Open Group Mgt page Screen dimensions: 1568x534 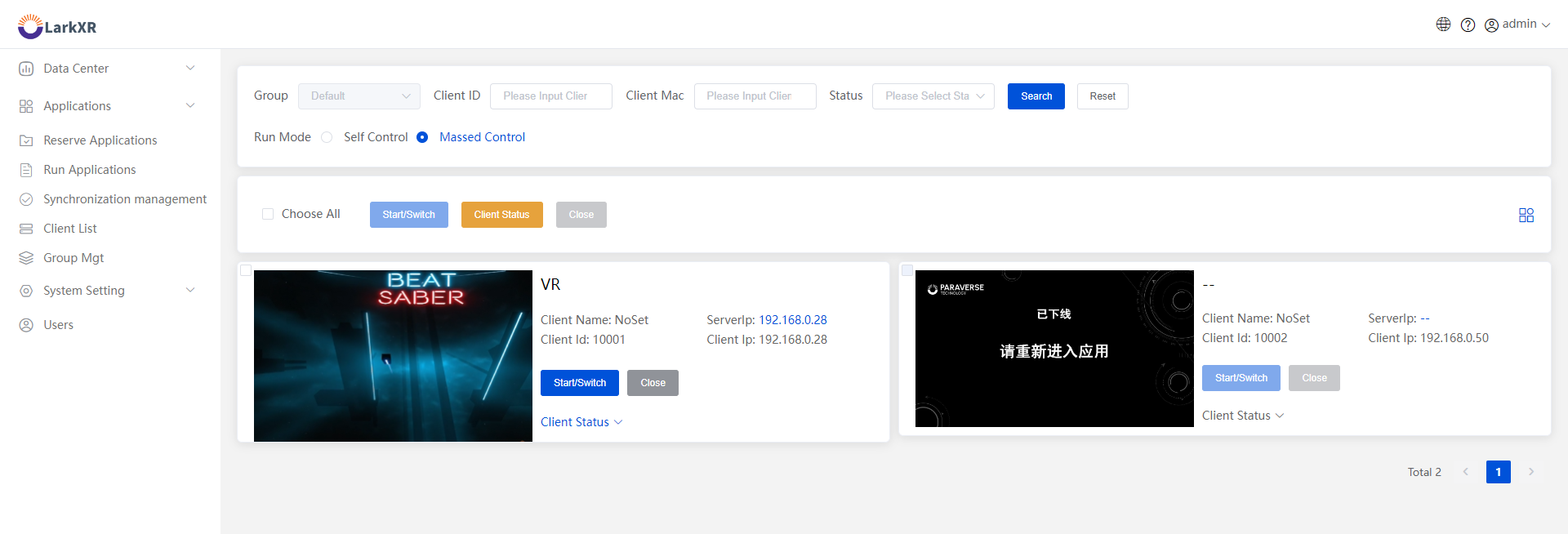tap(73, 258)
